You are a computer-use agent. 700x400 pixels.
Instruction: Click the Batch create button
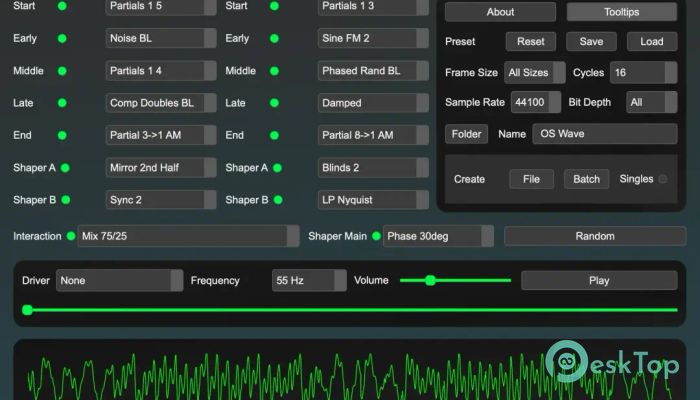click(586, 179)
